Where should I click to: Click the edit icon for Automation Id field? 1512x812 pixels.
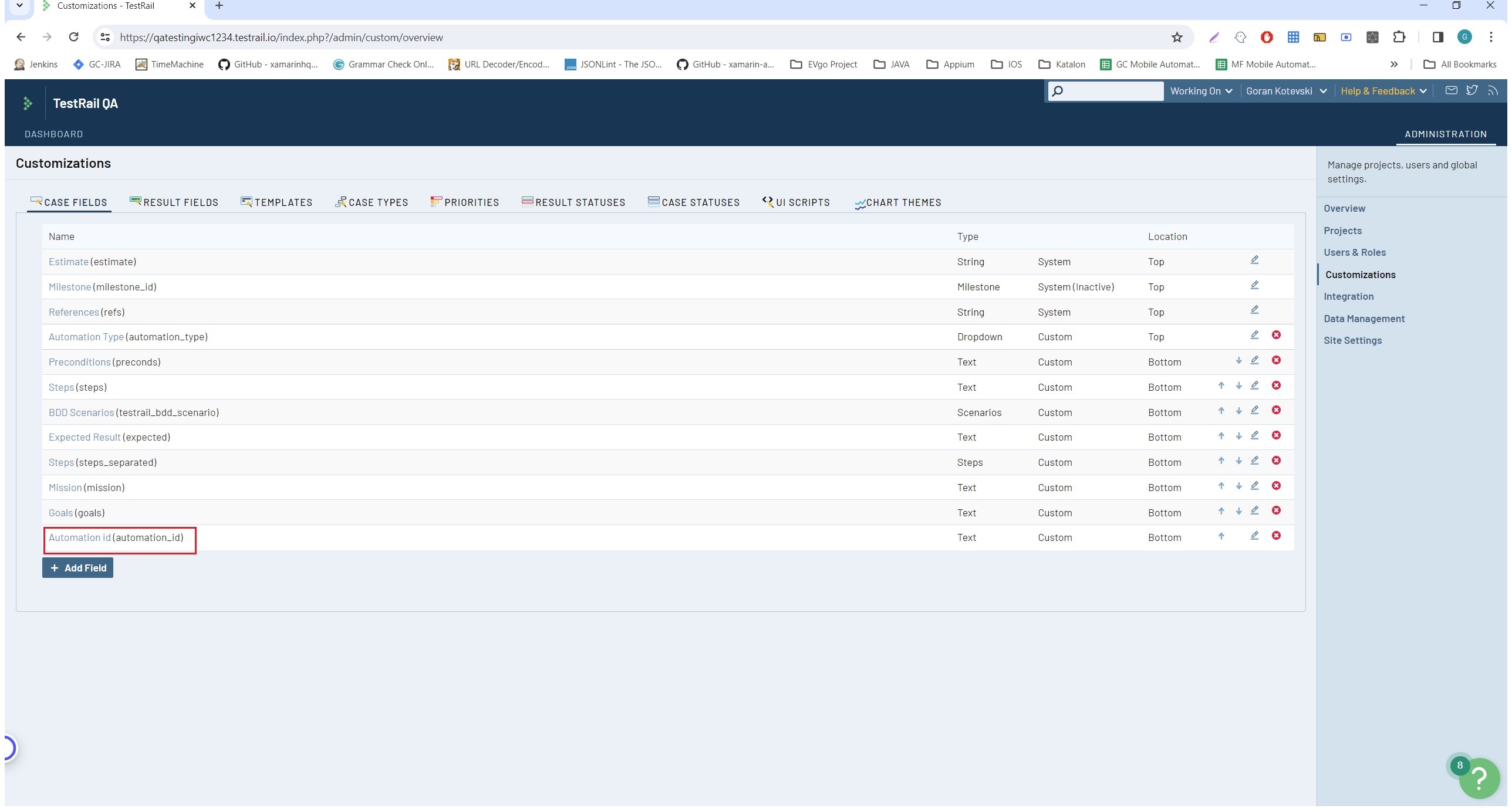click(1255, 536)
